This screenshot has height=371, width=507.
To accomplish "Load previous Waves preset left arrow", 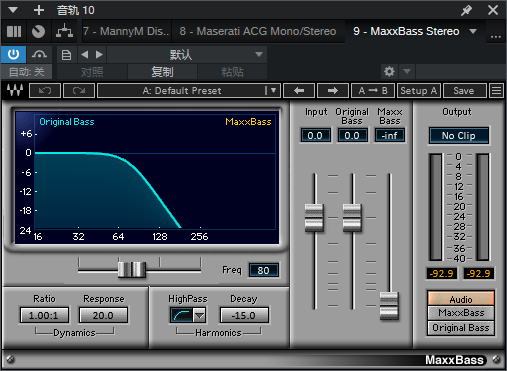I will (299, 91).
